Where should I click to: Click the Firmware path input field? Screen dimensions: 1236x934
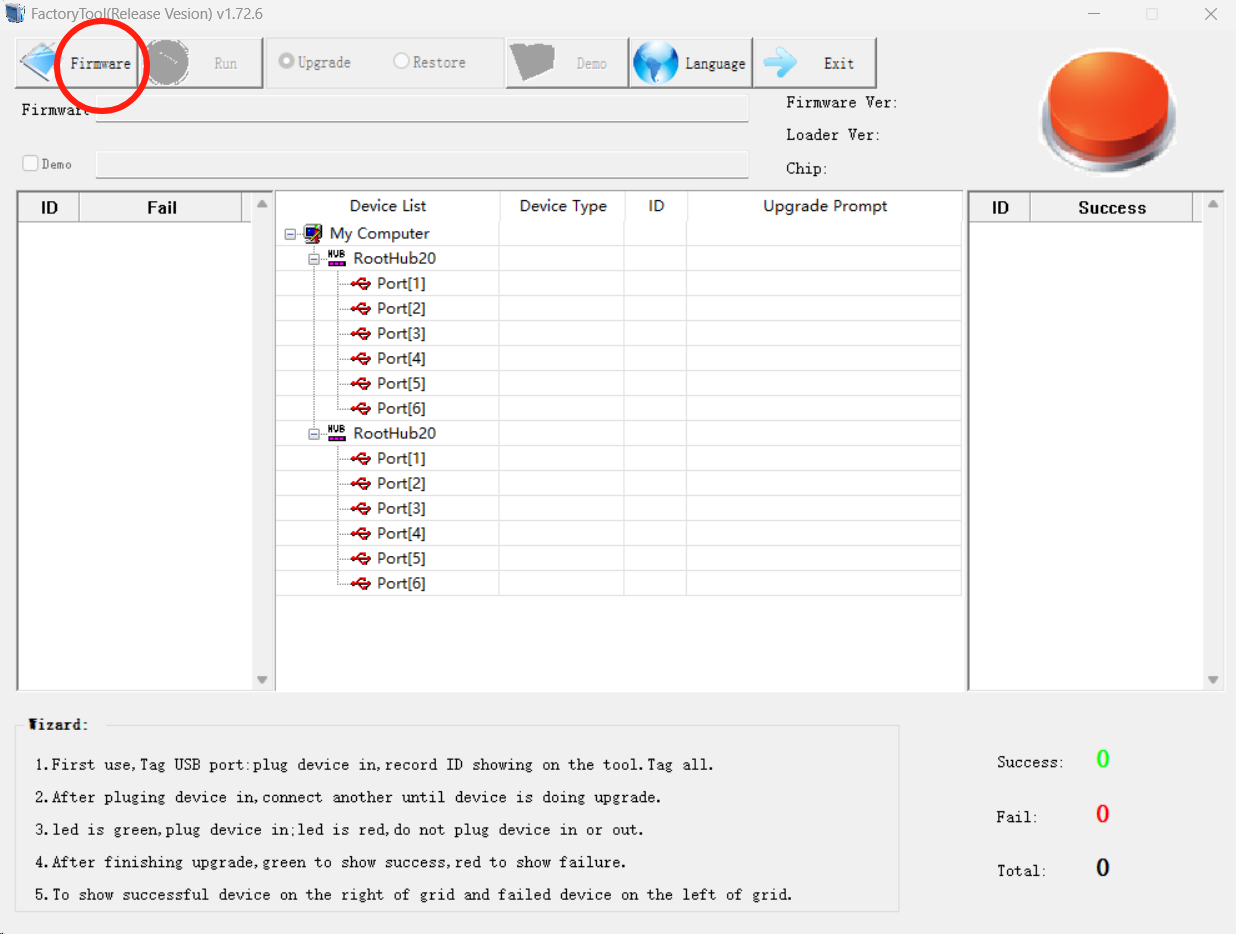tap(421, 109)
